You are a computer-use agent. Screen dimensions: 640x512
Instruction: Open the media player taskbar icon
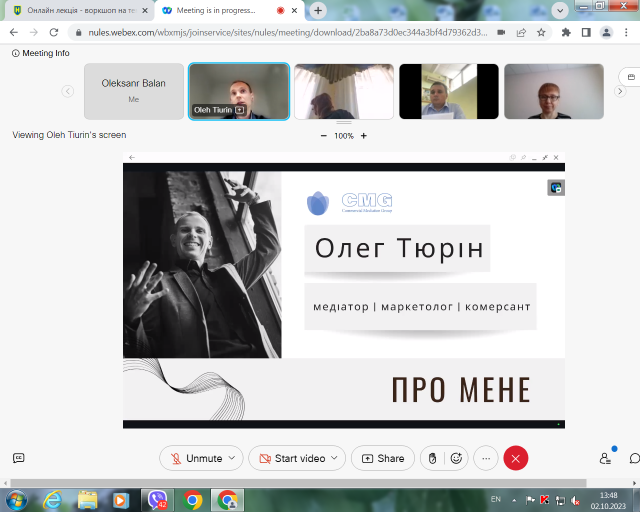pyautogui.click(x=120, y=500)
